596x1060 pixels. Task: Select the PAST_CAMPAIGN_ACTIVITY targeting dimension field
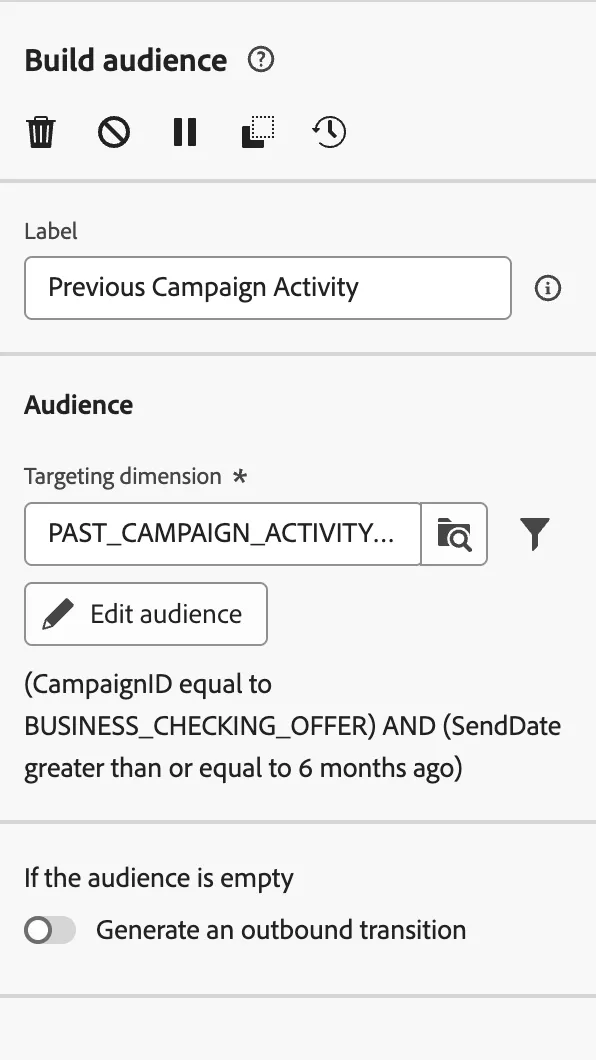tap(222, 534)
